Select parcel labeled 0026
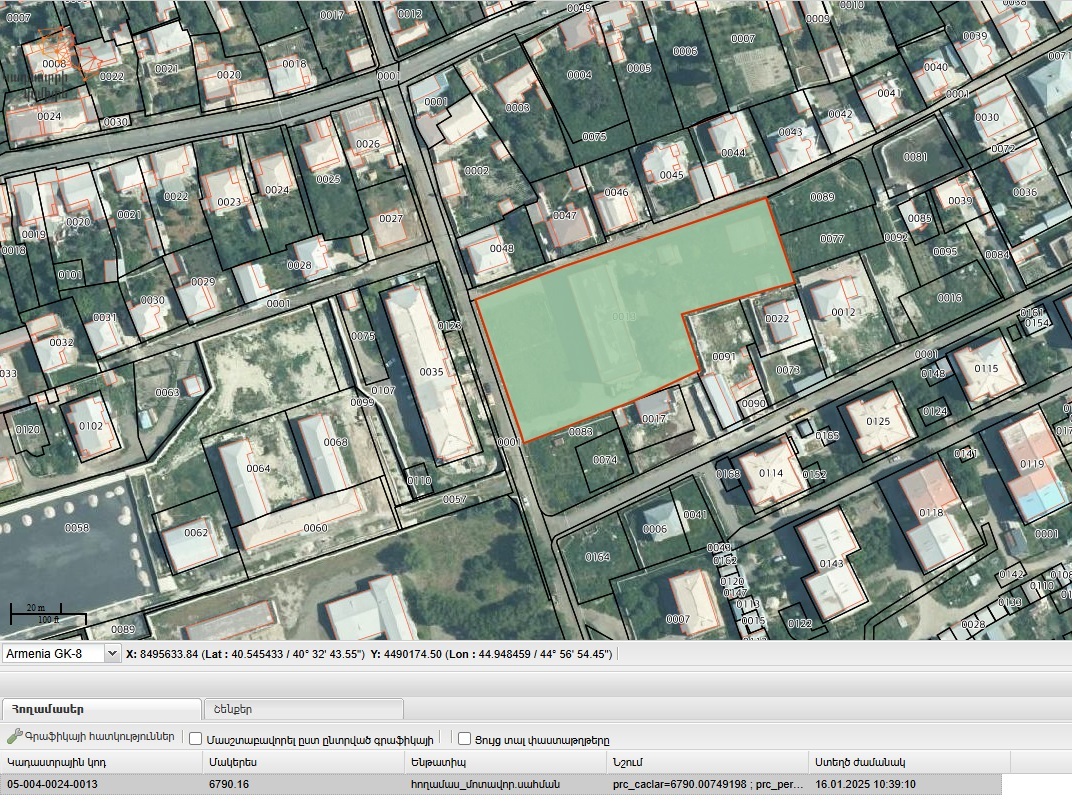This screenshot has height=811, width=1072. (x=368, y=144)
